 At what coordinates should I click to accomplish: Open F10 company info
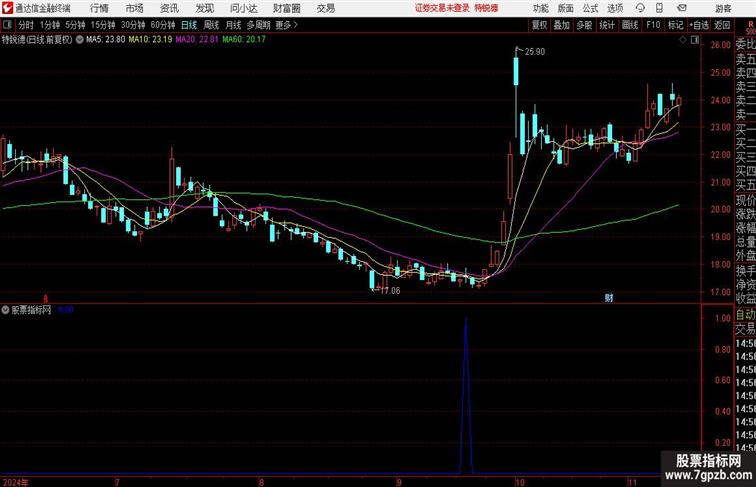[653, 25]
